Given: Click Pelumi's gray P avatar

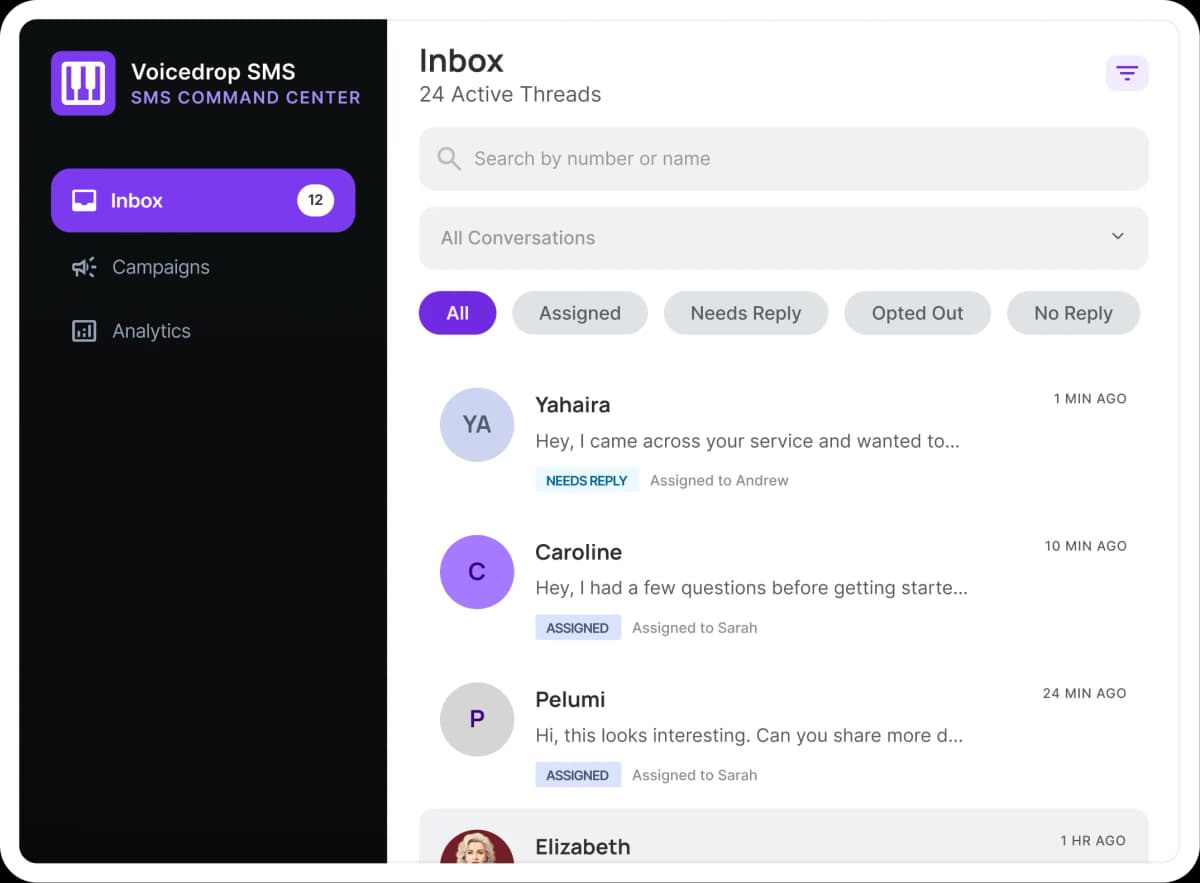Looking at the screenshot, I should (477, 719).
